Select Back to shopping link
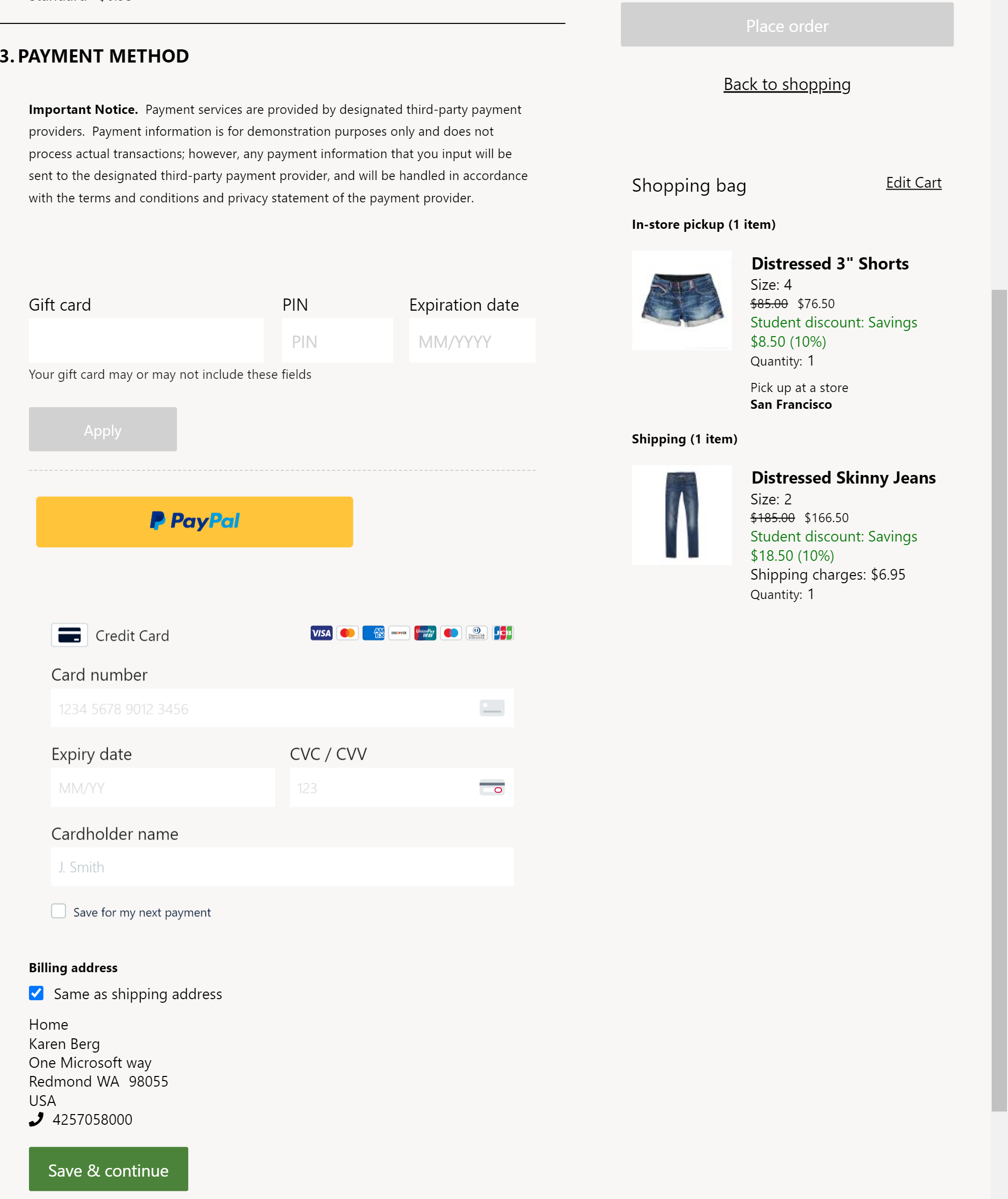 787,83
